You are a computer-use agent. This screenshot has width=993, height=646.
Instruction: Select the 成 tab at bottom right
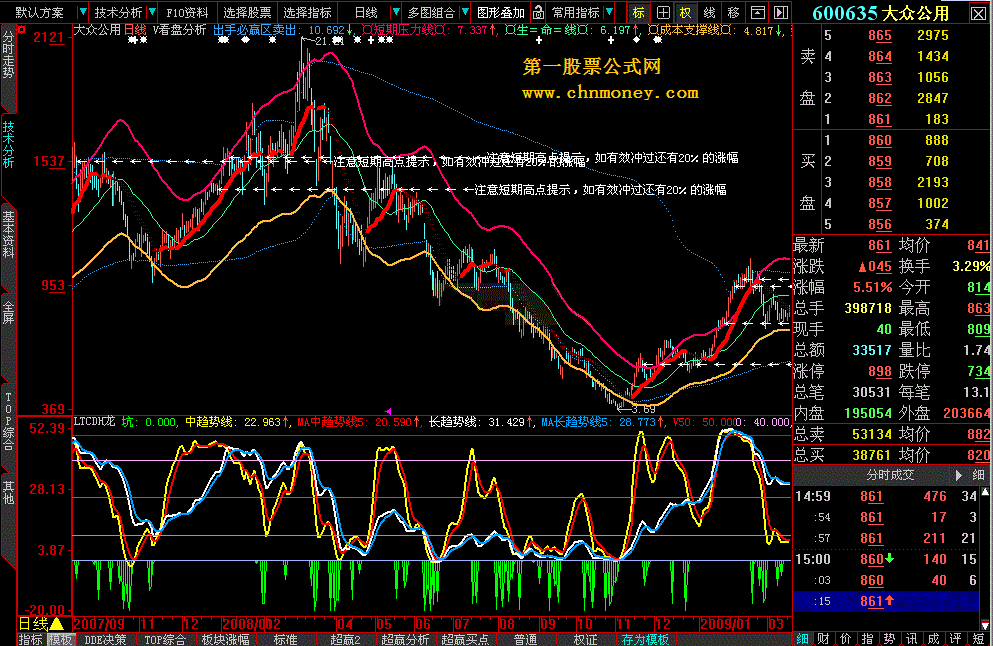(933, 638)
